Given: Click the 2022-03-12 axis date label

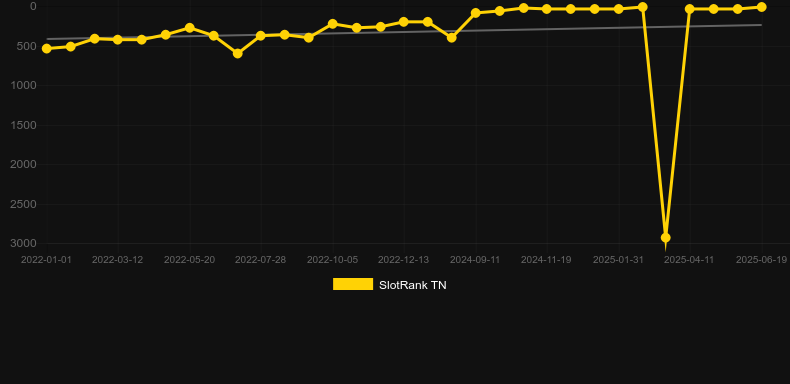Looking at the screenshot, I should [117, 260].
